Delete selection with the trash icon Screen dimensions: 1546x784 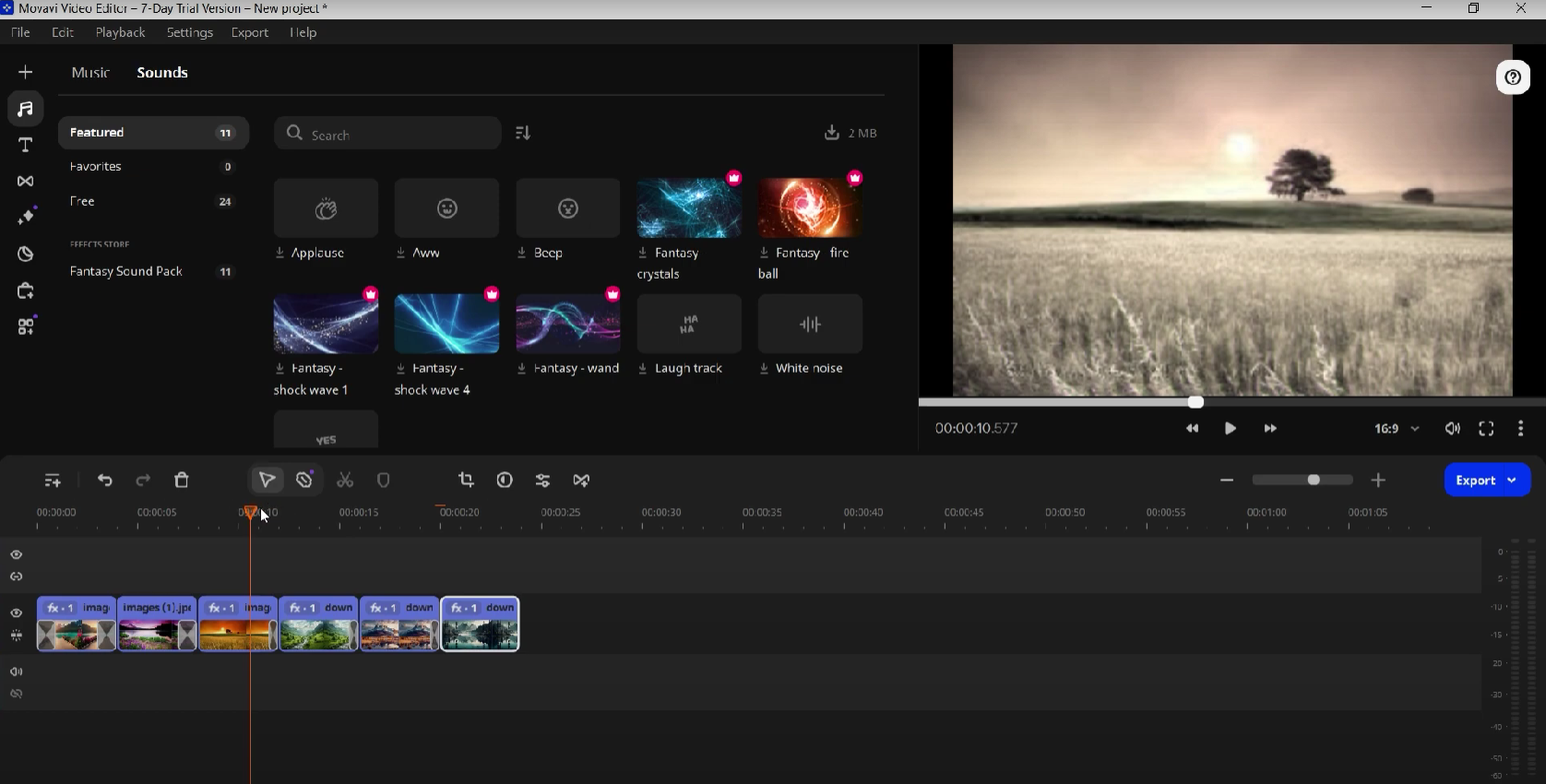click(x=182, y=481)
